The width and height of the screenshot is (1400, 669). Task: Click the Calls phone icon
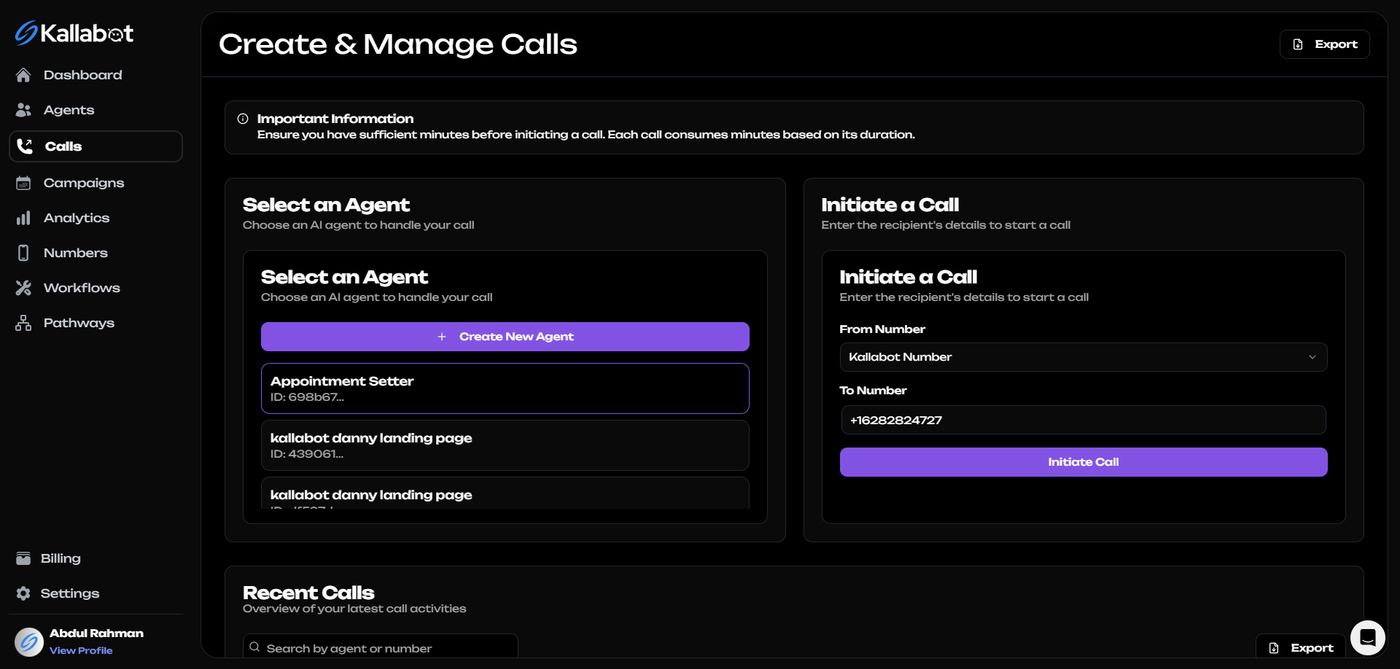click(x=25, y=146)
